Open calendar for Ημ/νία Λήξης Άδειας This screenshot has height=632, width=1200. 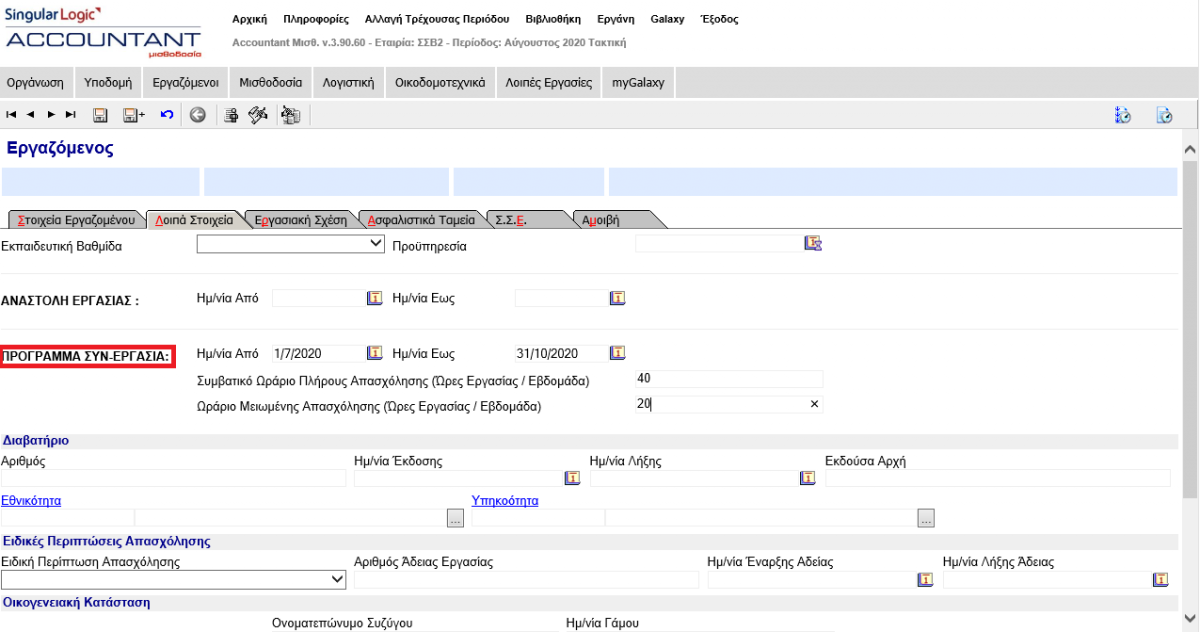point(1160,579)
